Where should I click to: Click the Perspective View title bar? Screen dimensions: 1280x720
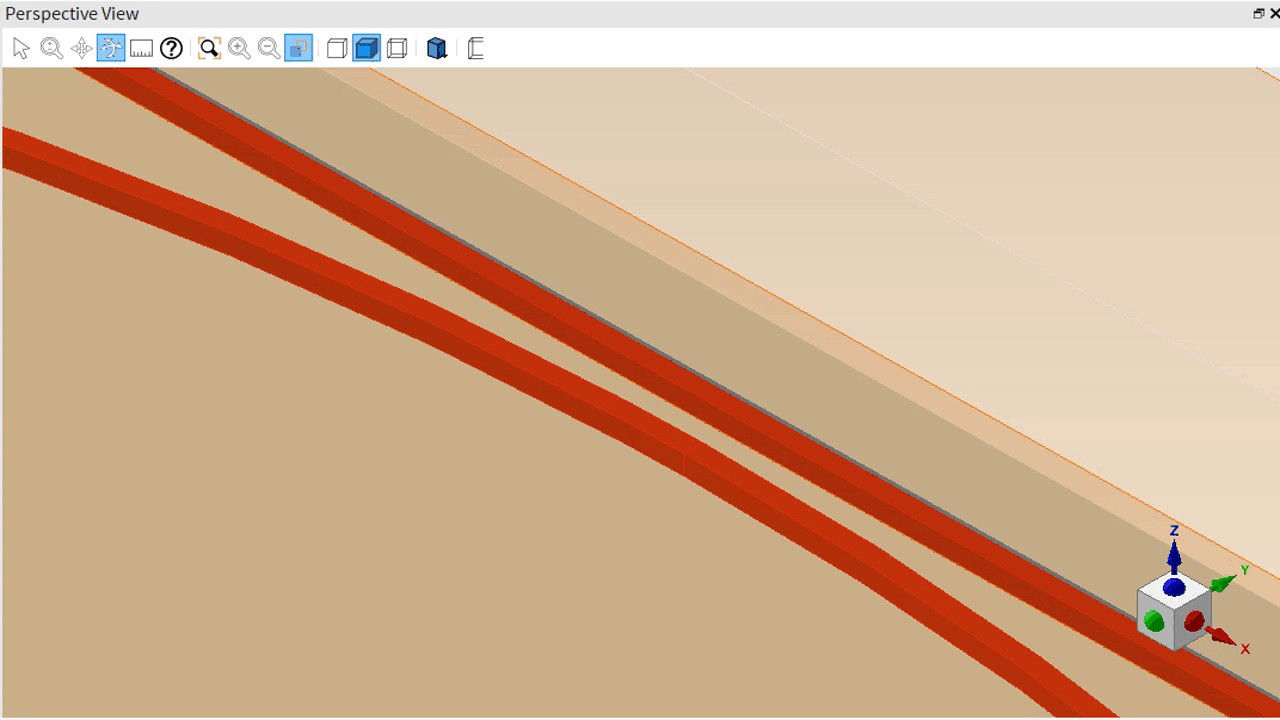[400, 13]
